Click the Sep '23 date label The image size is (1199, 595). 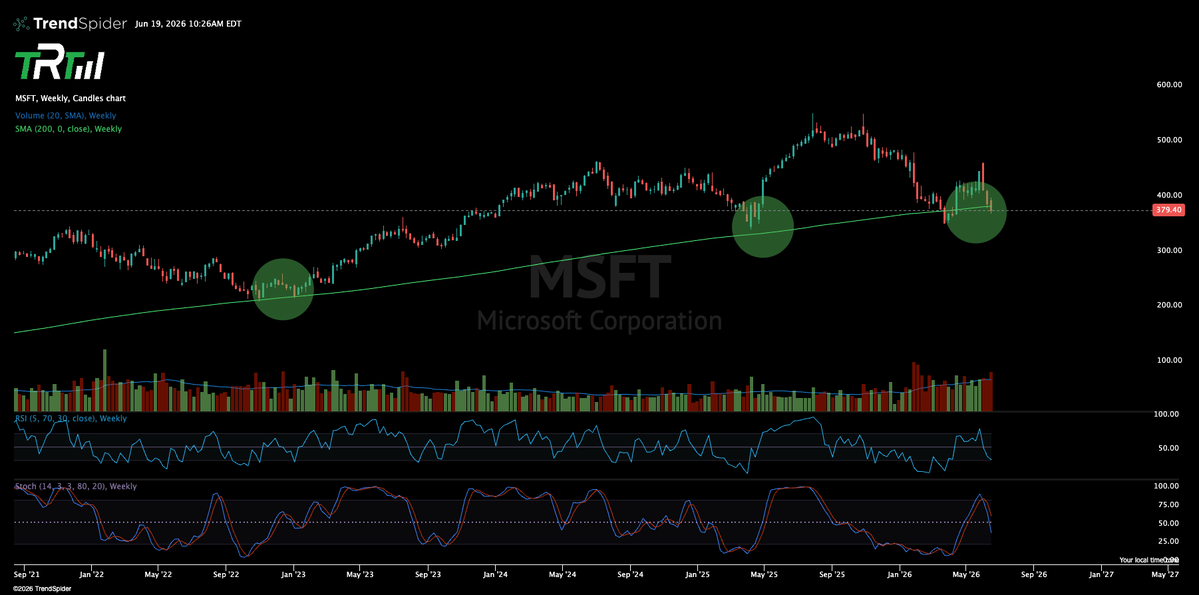click(428, 573)
